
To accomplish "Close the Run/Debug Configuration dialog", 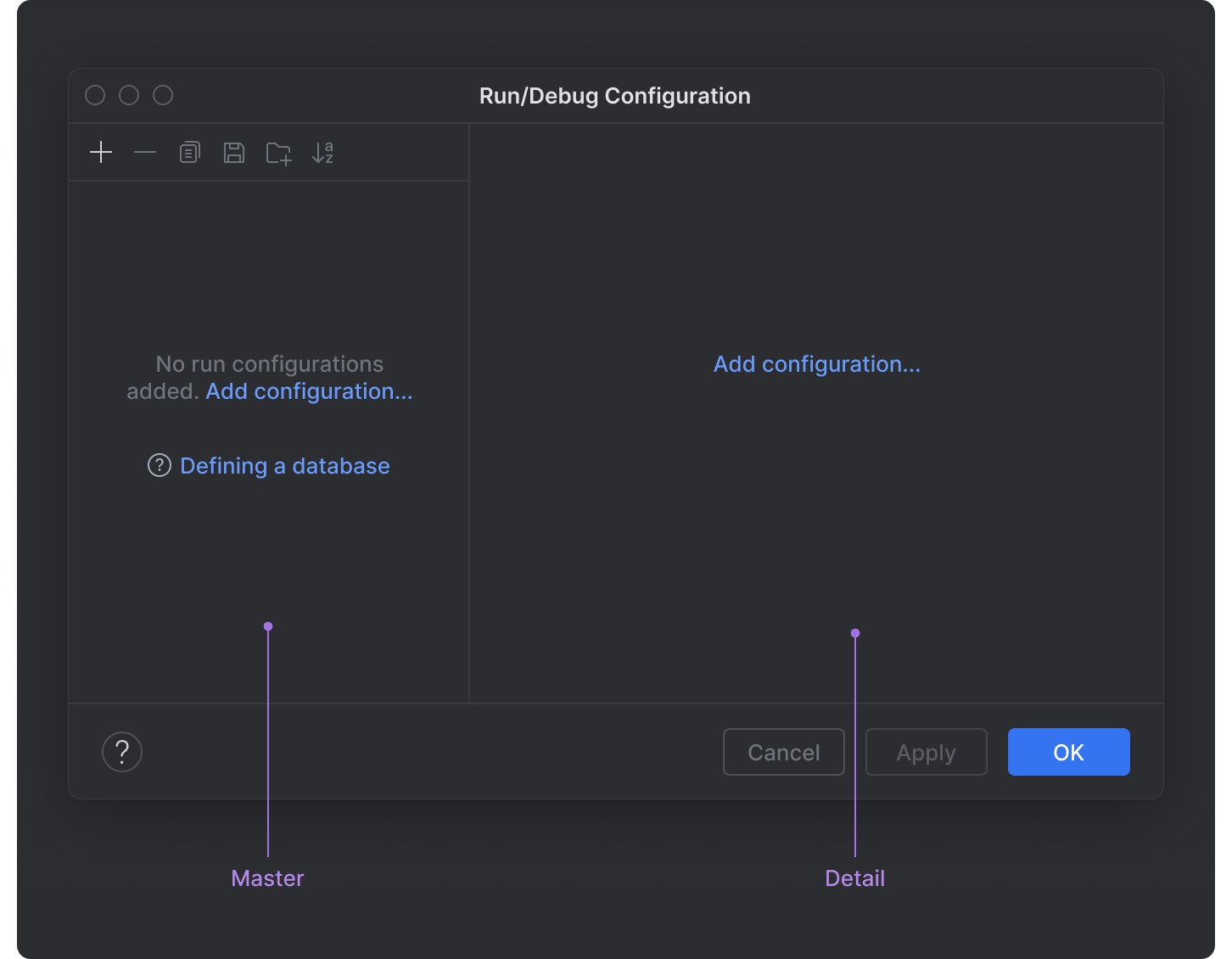I will pyautogui.click(x=94, y=95).
